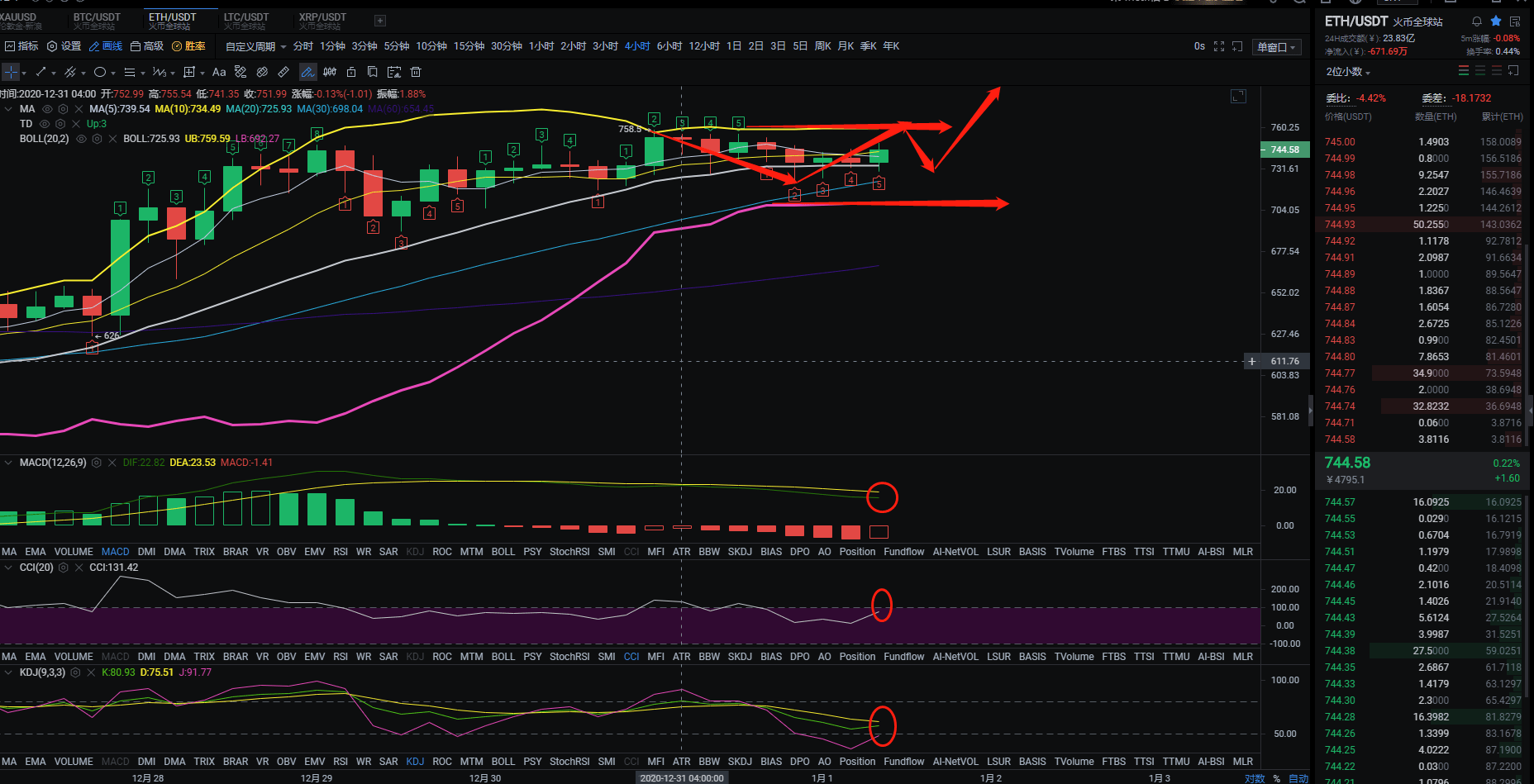Select the parallel channel drawing tool
The image size is (1534, 784).
click(70, 72)
